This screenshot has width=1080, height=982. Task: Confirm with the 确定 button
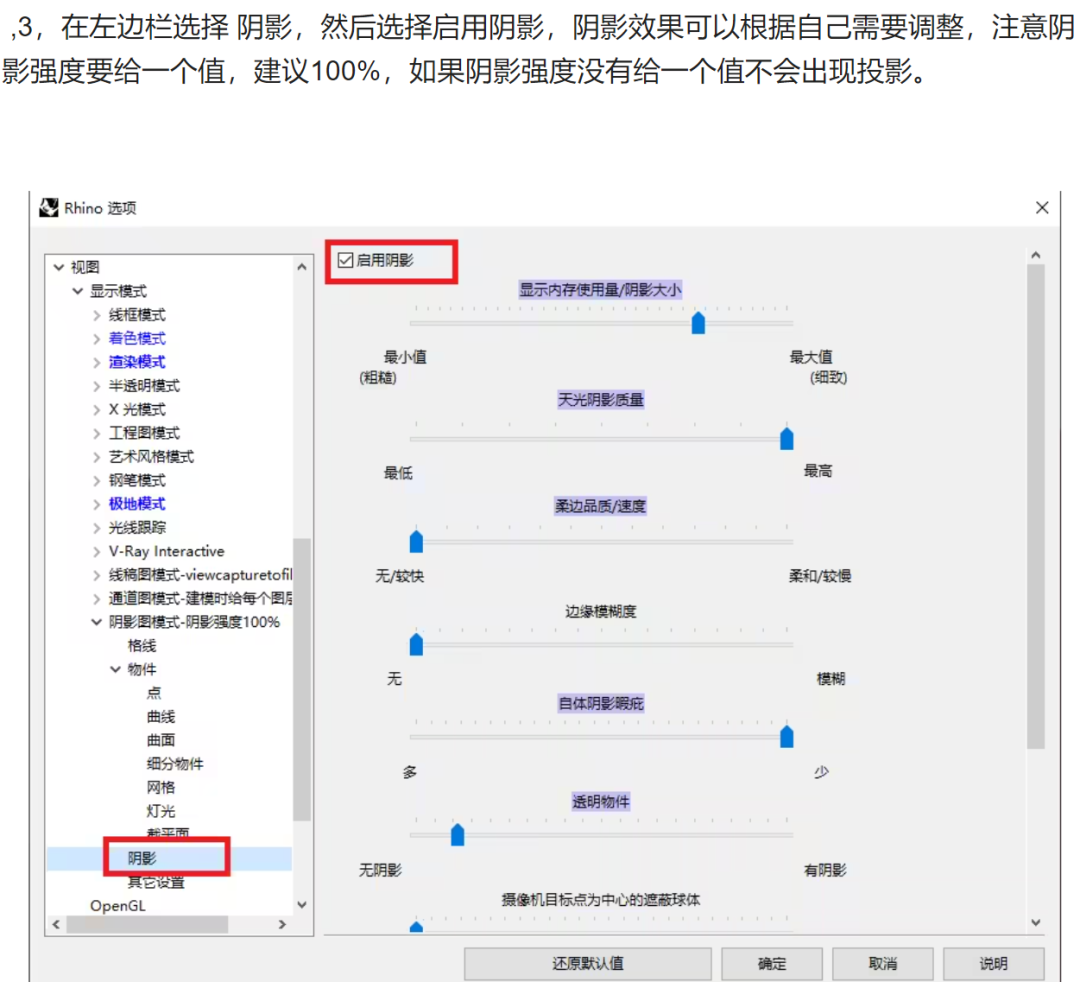pyautogui.click(x=771, y=963)
